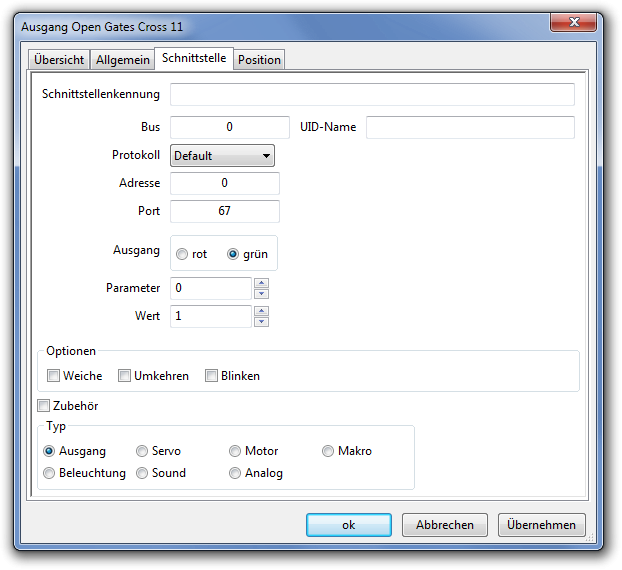This screenshot has height=570, width=622.
Task: Check the Blinken option
Action: coord(212,376)
